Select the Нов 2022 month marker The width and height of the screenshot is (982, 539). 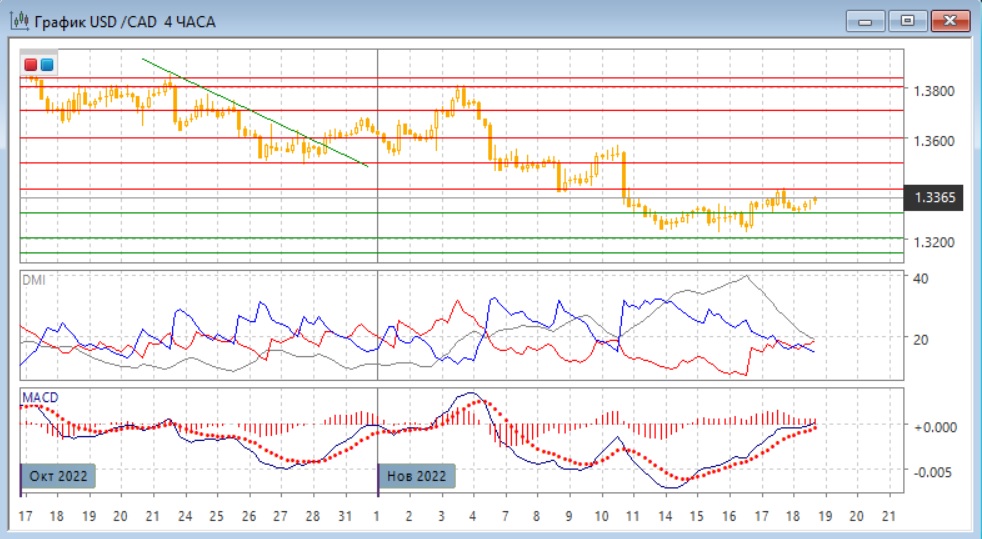tap(417, 476)
